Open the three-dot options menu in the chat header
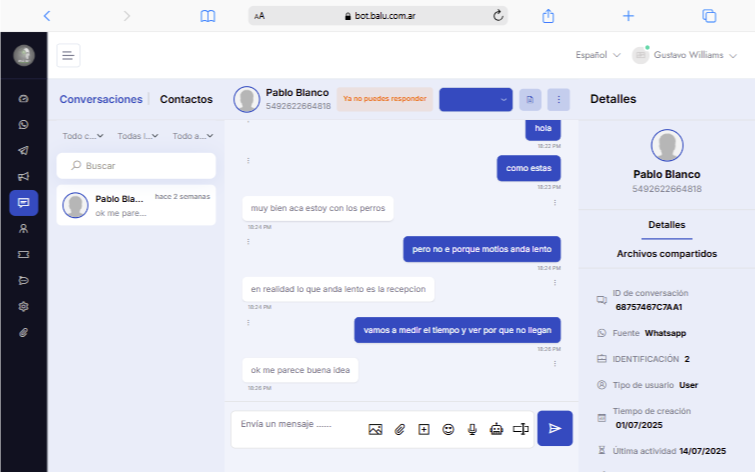The image size is (755, 472). [558, 99]
